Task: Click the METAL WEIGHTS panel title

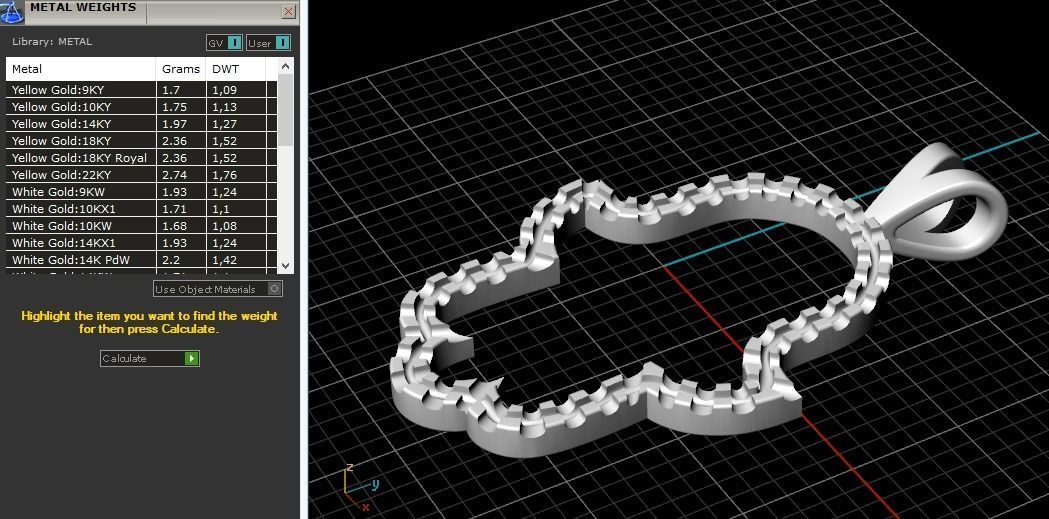Action: tap(83, 7)
